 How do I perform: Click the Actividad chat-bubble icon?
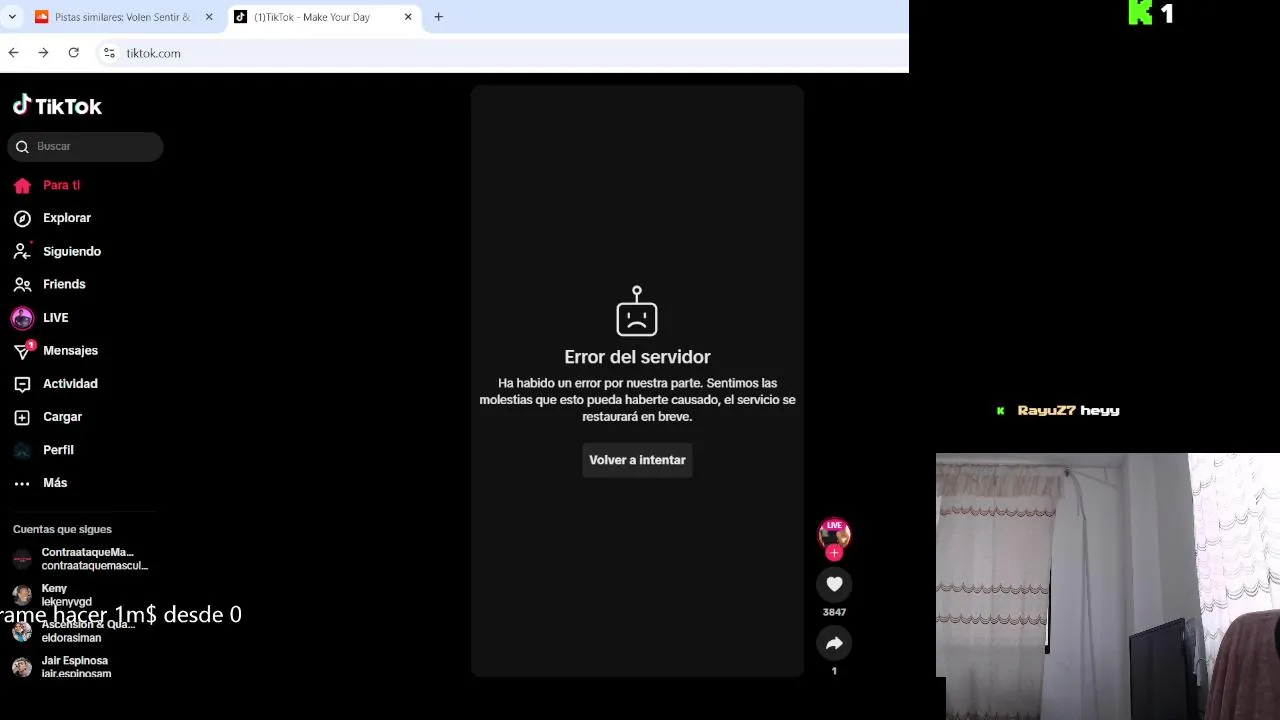pyautogui.click(x=22, y=384)
